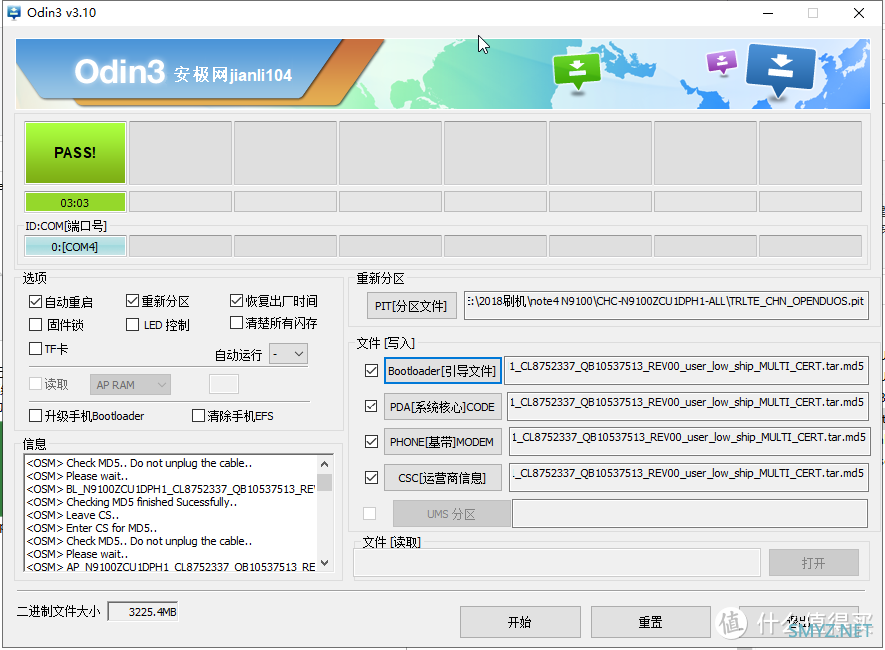Click the green download bubble icon in banner

coord(577,71)
